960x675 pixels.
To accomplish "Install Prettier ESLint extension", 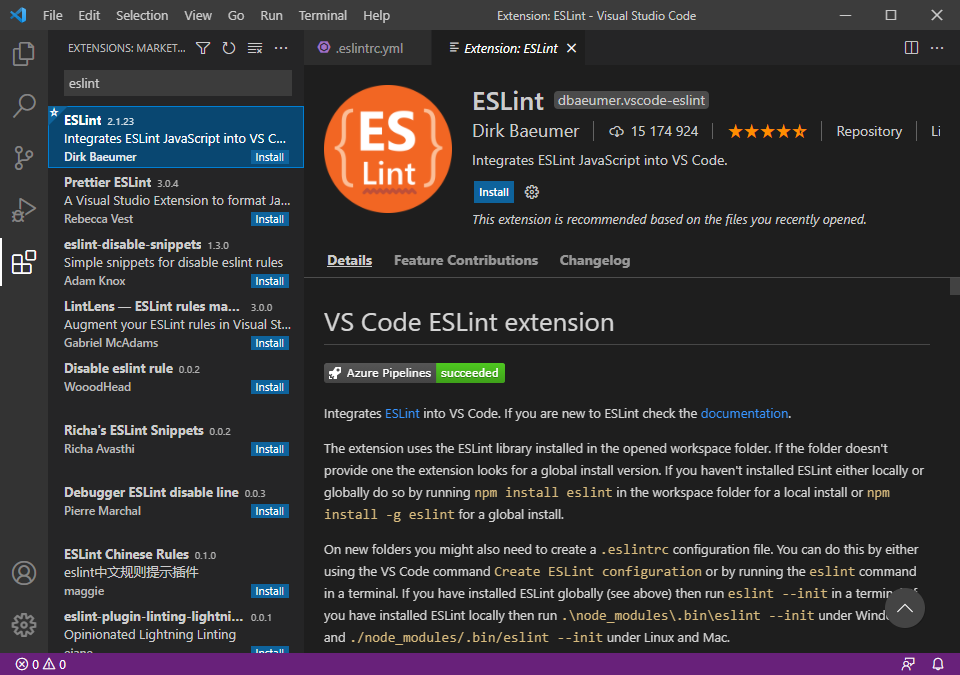I will (269, 219).
